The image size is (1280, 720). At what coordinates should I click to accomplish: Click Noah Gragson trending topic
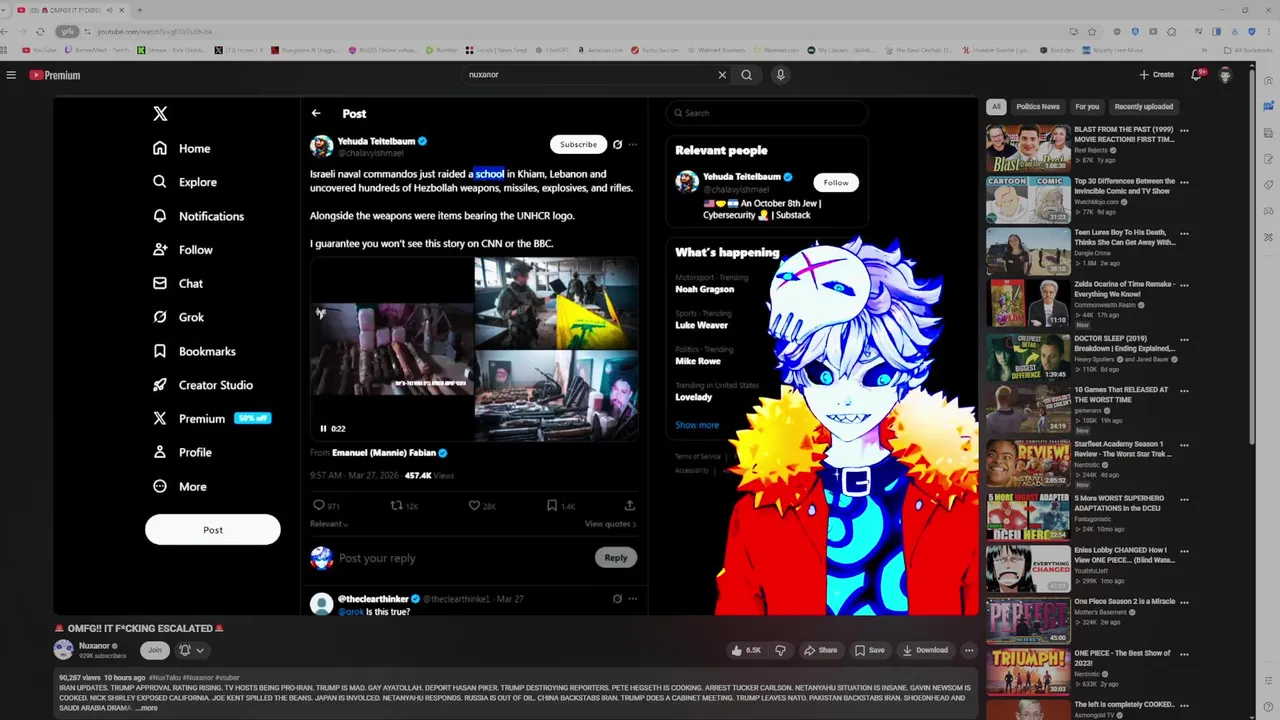(704, 289)
